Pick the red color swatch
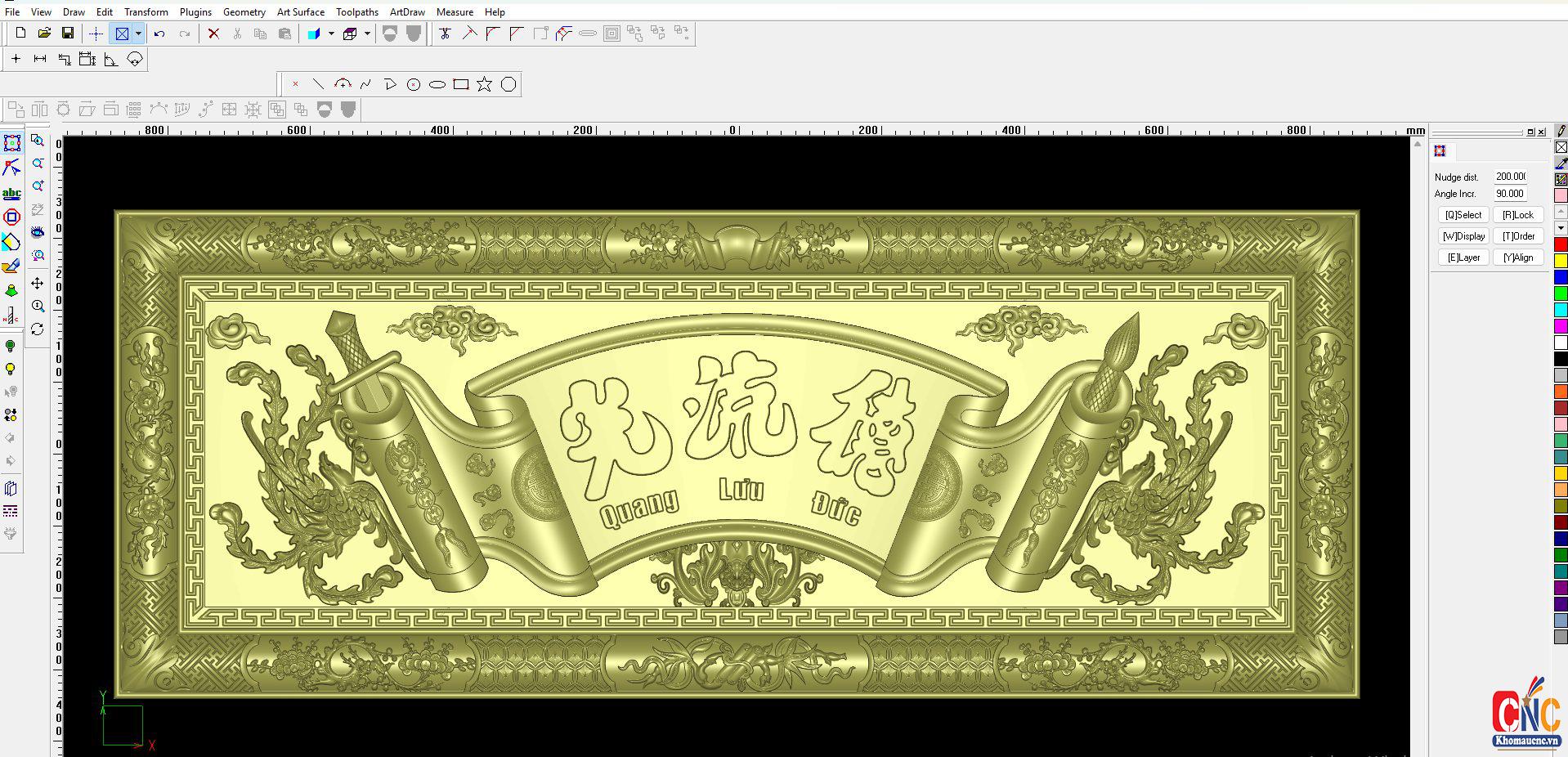Screen dimensions: 1568x757 [1560, 244]
